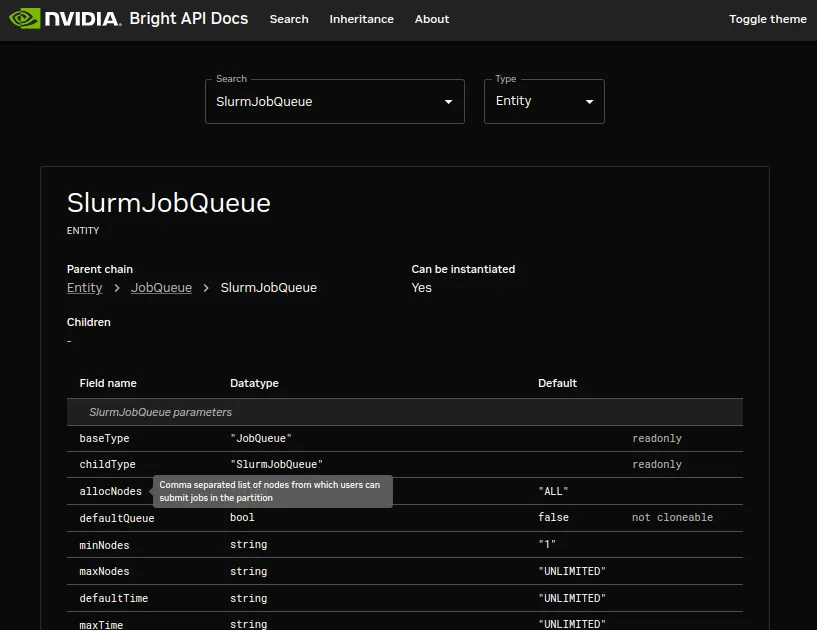Follow the Entity link in parent chain
The height and width of the screenshot is (630, 817).
pyautogui.click(x=84, y=288)
